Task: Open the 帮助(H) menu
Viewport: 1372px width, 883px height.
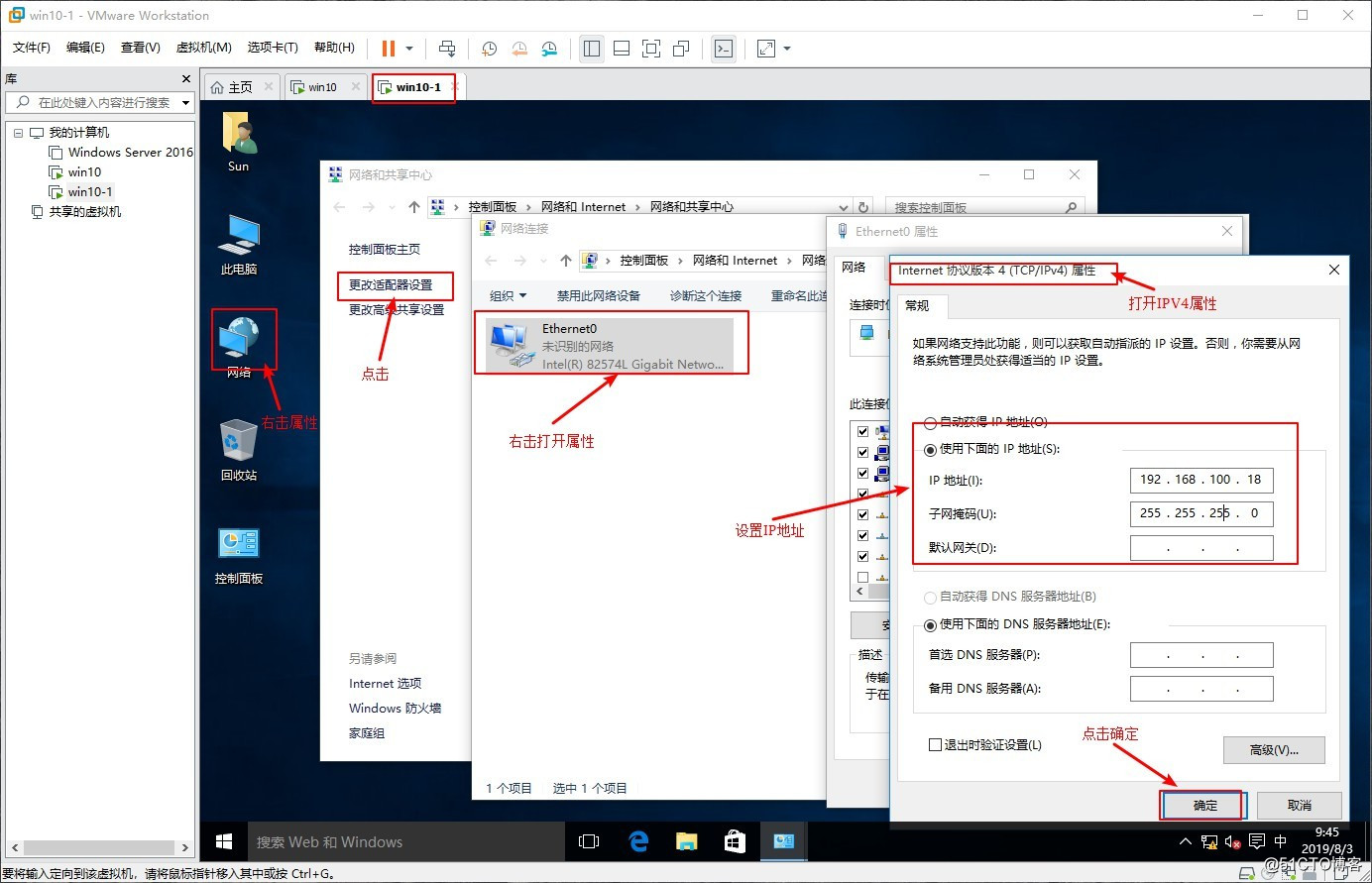Action: pyautogui.click(x=334, y=48)
